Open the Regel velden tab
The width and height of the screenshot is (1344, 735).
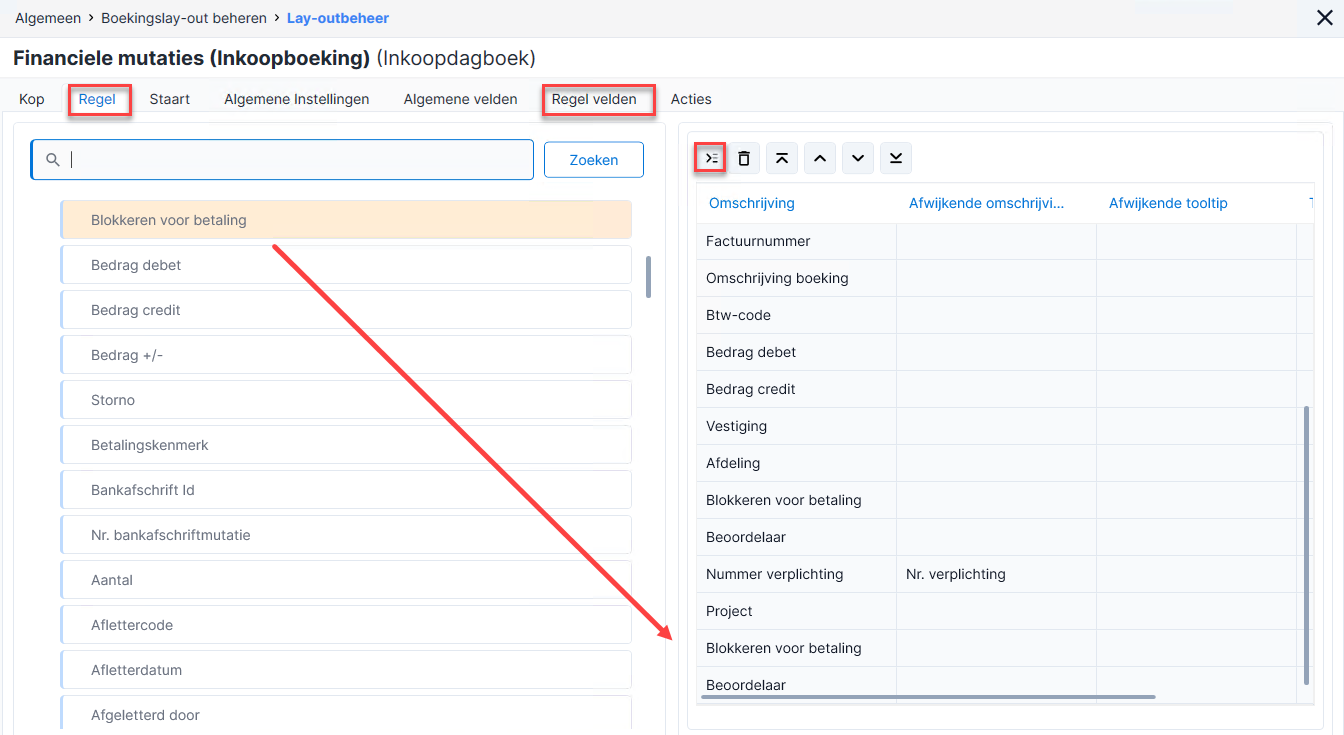(594, 99)
